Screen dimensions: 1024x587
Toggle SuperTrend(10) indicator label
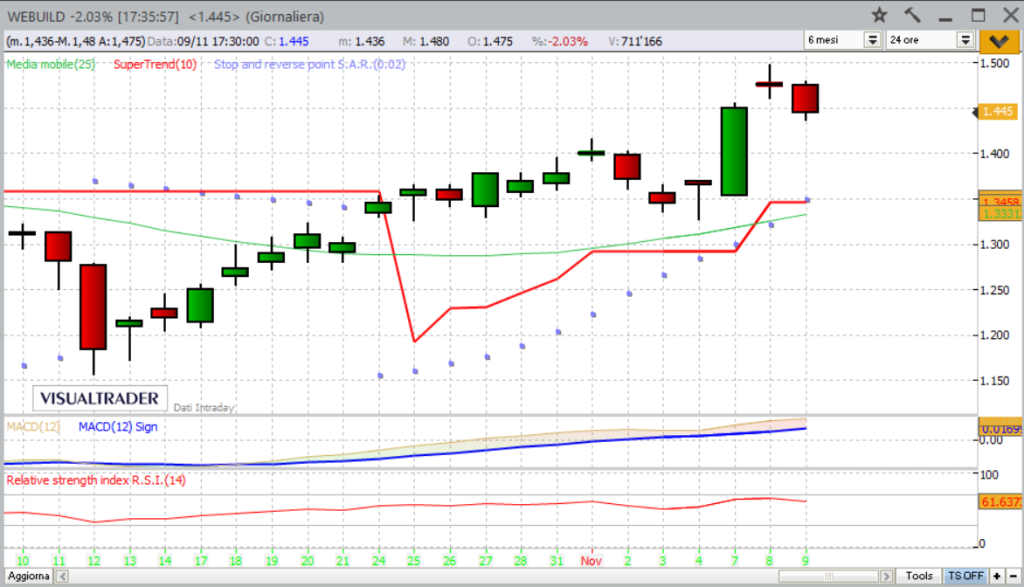[x=155, y=64]
